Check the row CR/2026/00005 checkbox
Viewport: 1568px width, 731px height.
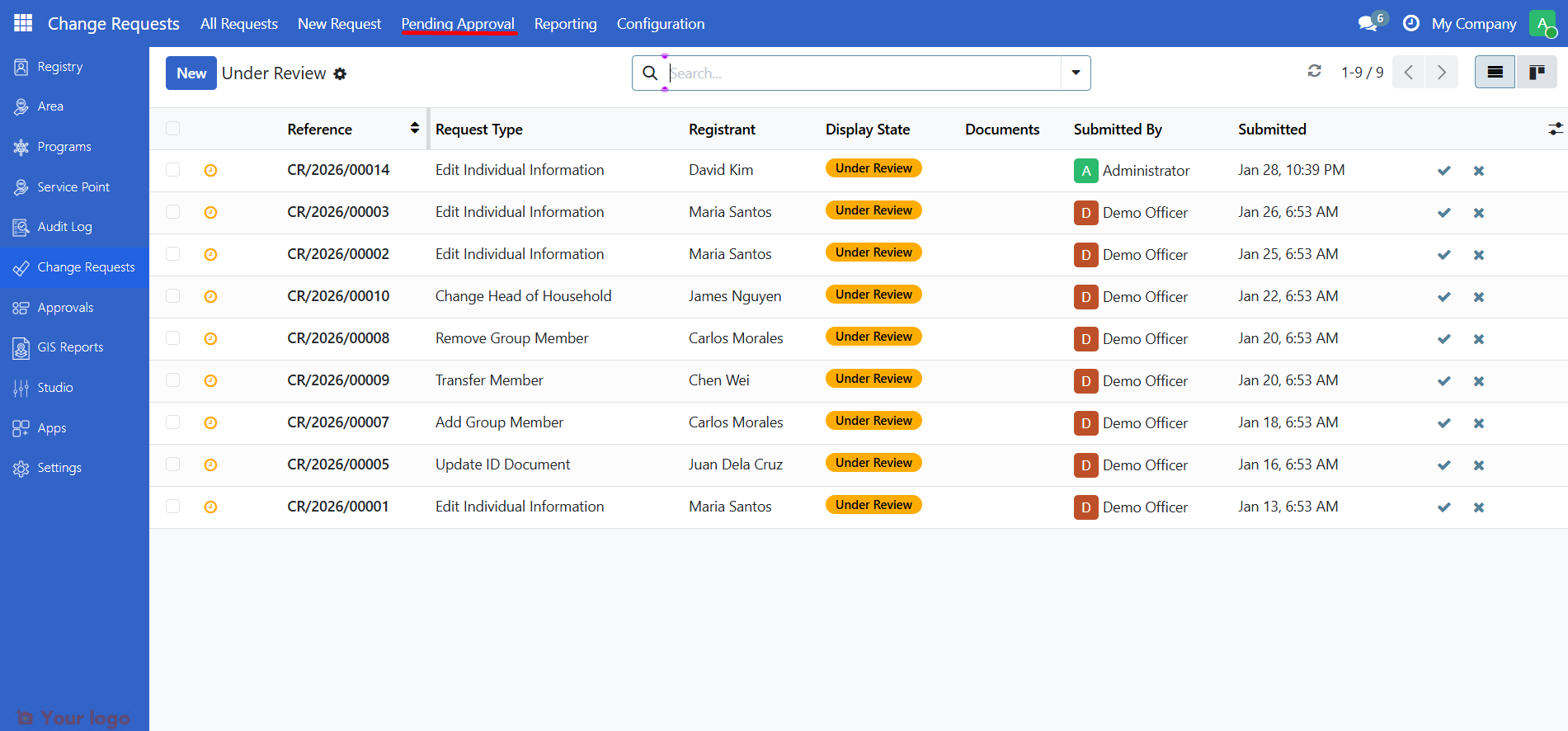tap(172, 464)
